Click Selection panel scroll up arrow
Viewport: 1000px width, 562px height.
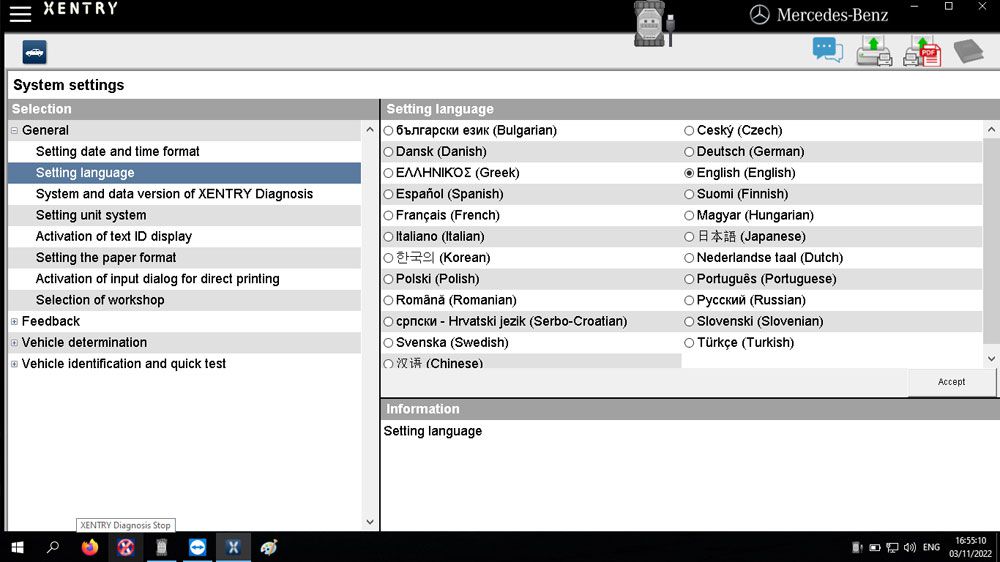(x=370, y=129)
